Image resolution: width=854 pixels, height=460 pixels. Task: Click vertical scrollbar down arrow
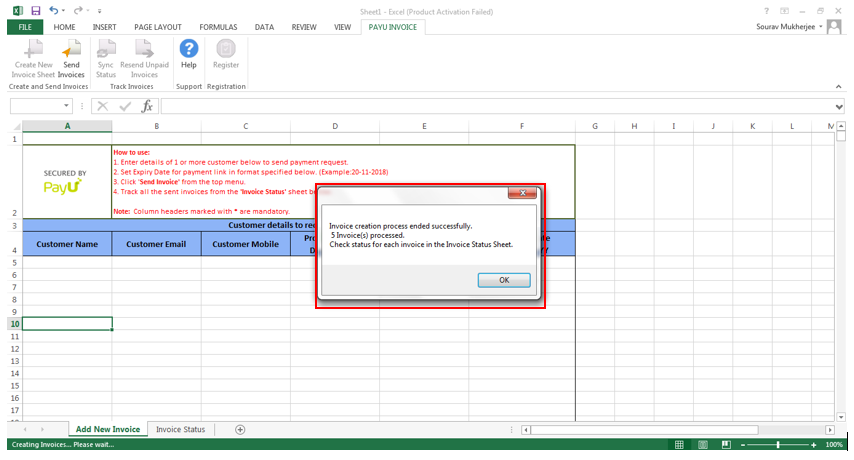841,417
